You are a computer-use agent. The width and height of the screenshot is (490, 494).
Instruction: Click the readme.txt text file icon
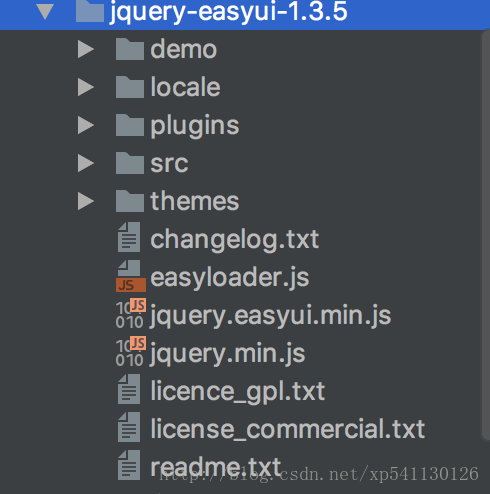[x=129, y=465]
